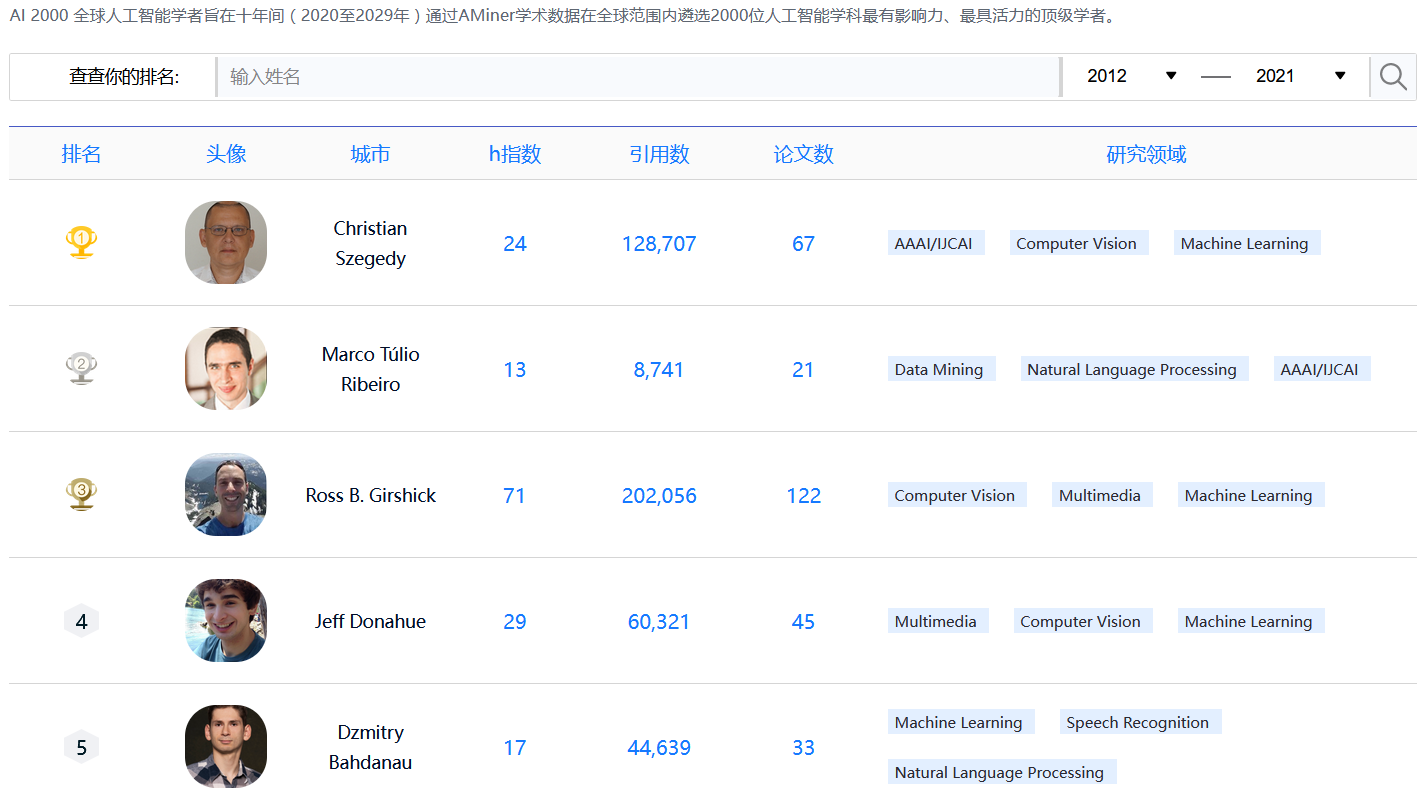This screenshot has height=801, width=1426.
Task: Click the bronze trophy icon for rank 3
Action: 81,494
